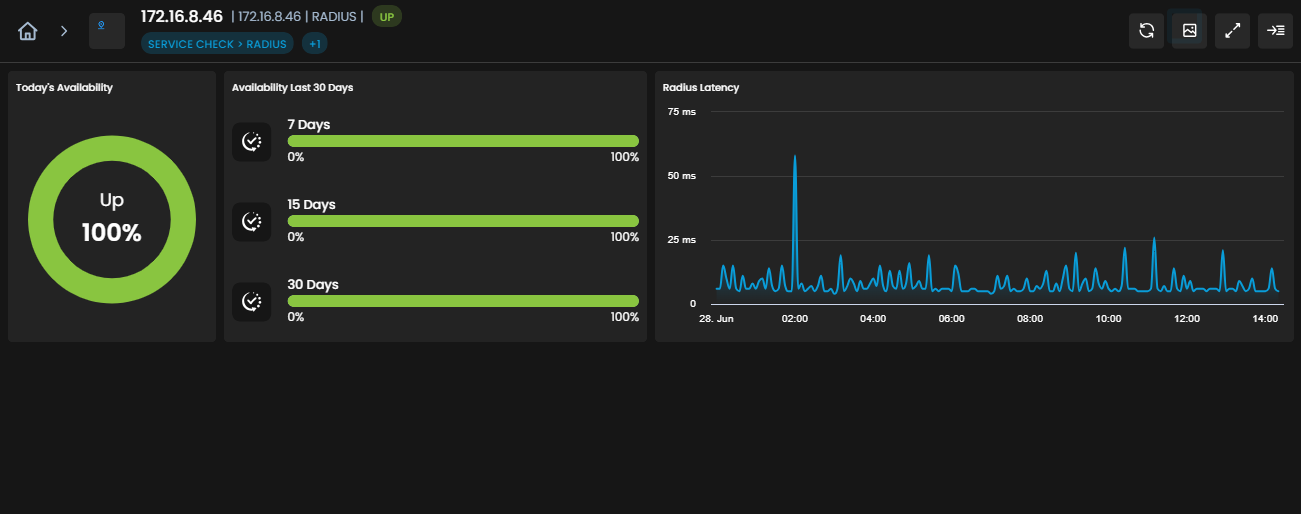Click the 7 Days availability clock icon
This screenshot has height=514, width=1301.
pyautogui.click(x=252, y=142)
